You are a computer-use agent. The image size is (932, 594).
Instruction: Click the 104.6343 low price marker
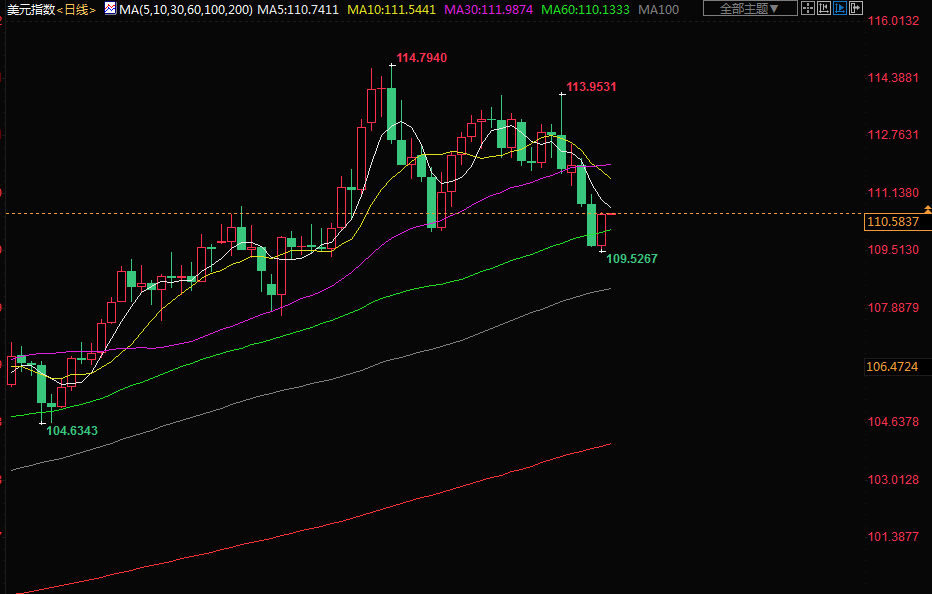(x=72, y=430)
